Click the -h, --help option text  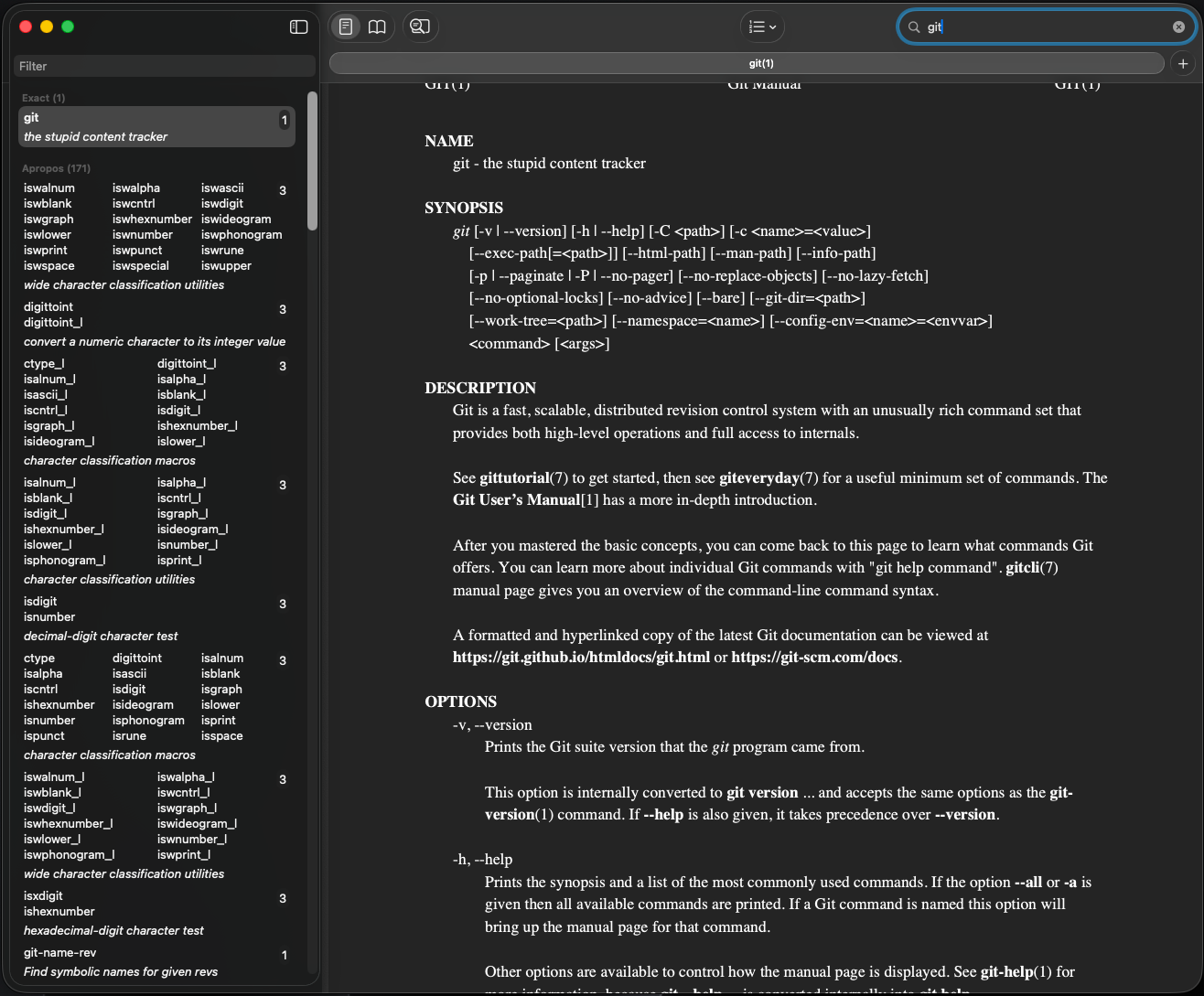click(482, 860)
